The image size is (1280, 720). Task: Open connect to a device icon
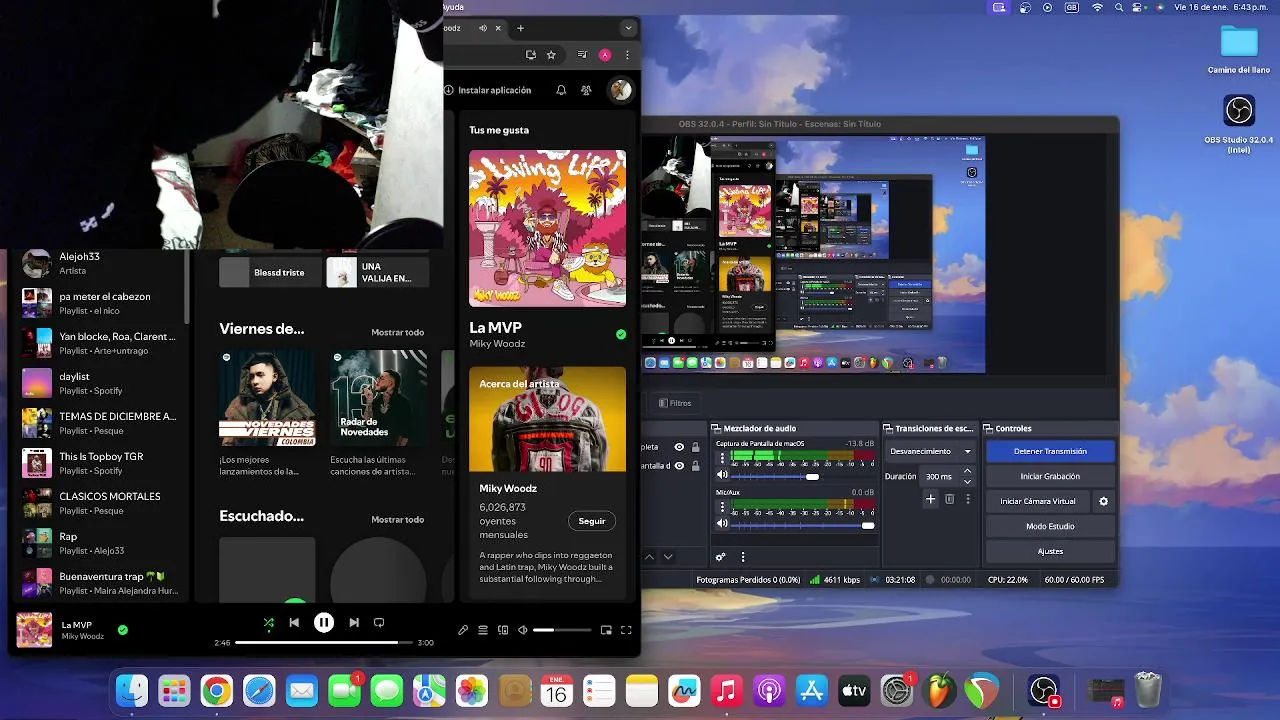click(x=503, y=630)
